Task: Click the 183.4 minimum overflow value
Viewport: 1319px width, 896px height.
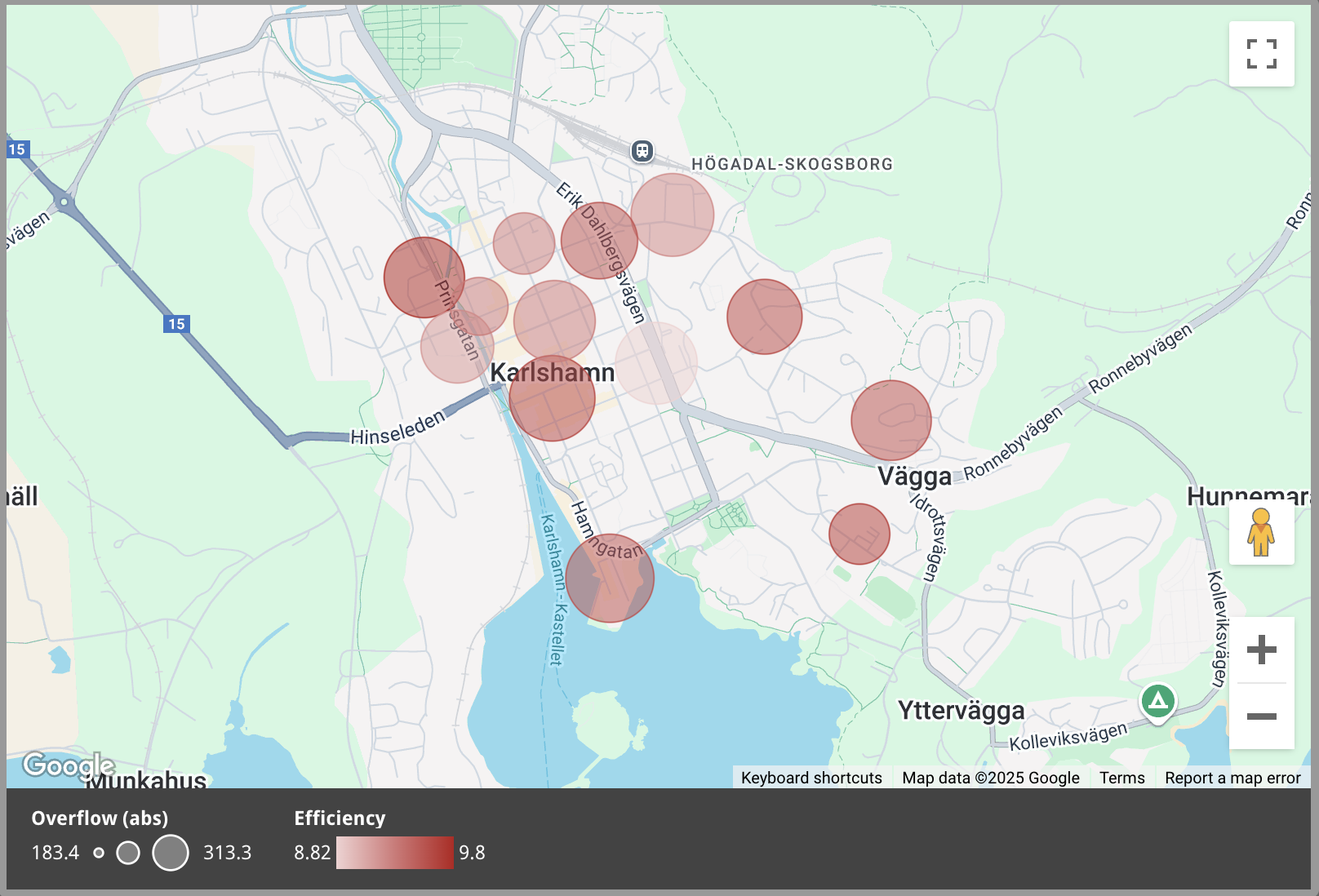Action: click(x=56, y=853)
